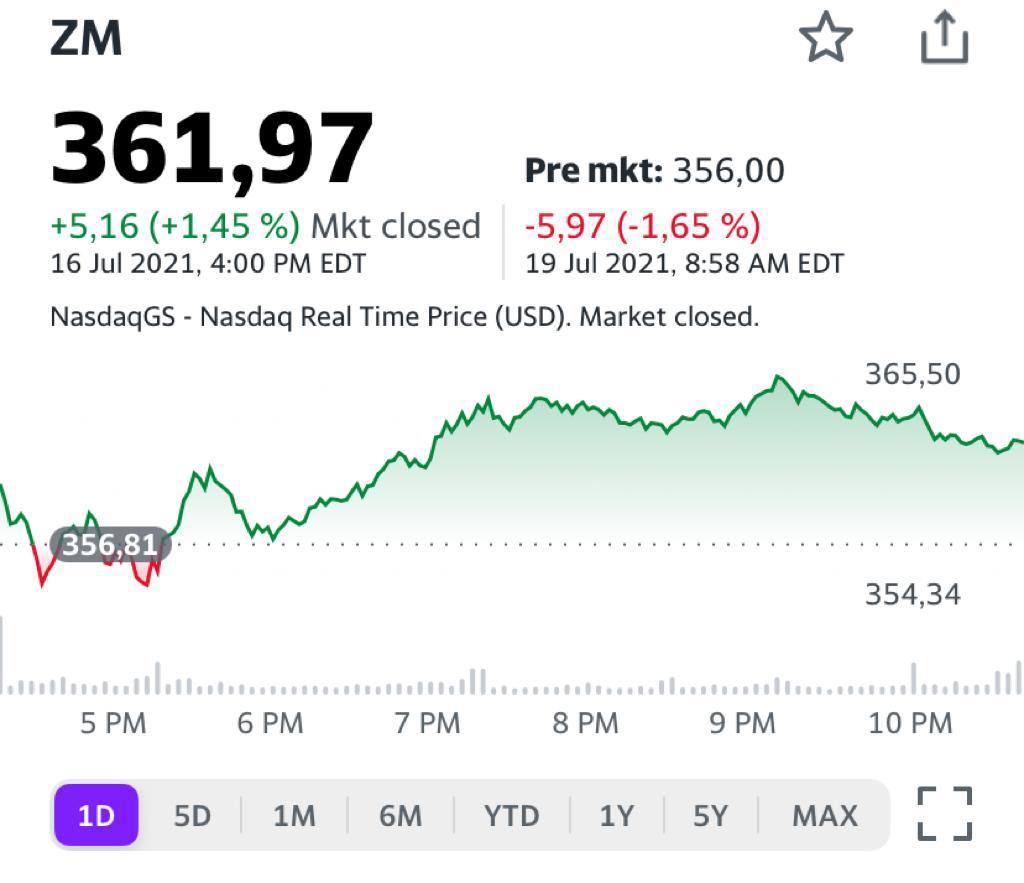
Task: Switch chart to 5D range
Action: point(192,815)
